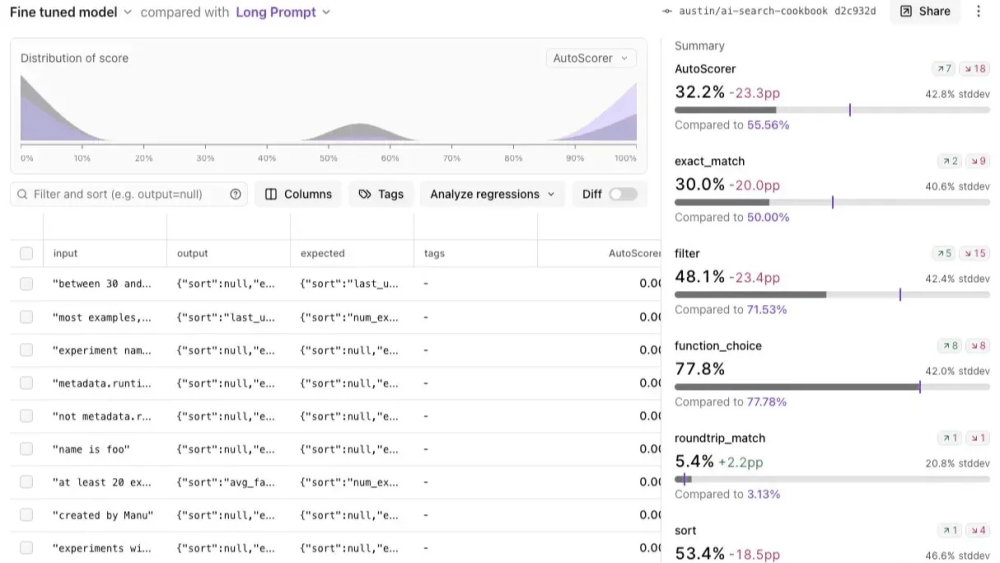Click the function_choice regressions badge showing 8
This screenshot has height=563, width=1000.
(978, 346)
